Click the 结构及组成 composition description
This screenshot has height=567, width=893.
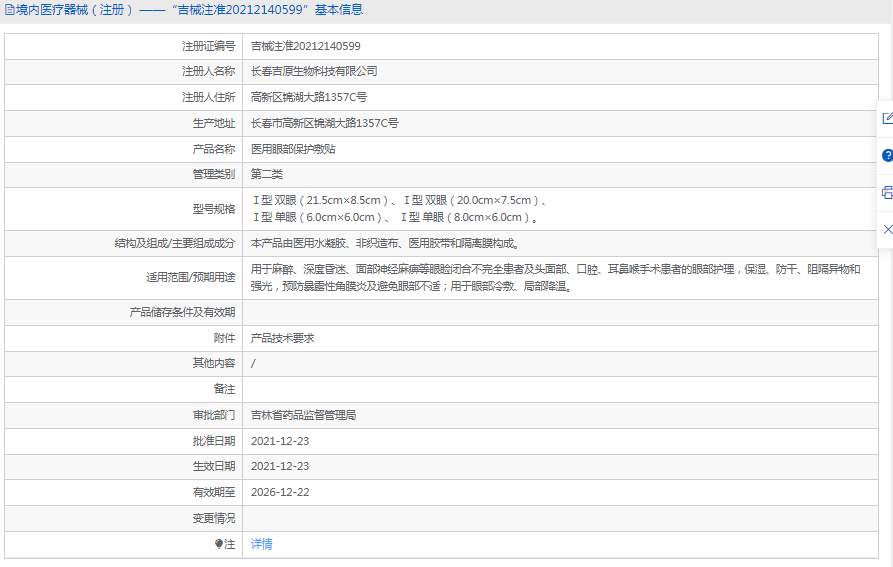(x=384, y=243)
